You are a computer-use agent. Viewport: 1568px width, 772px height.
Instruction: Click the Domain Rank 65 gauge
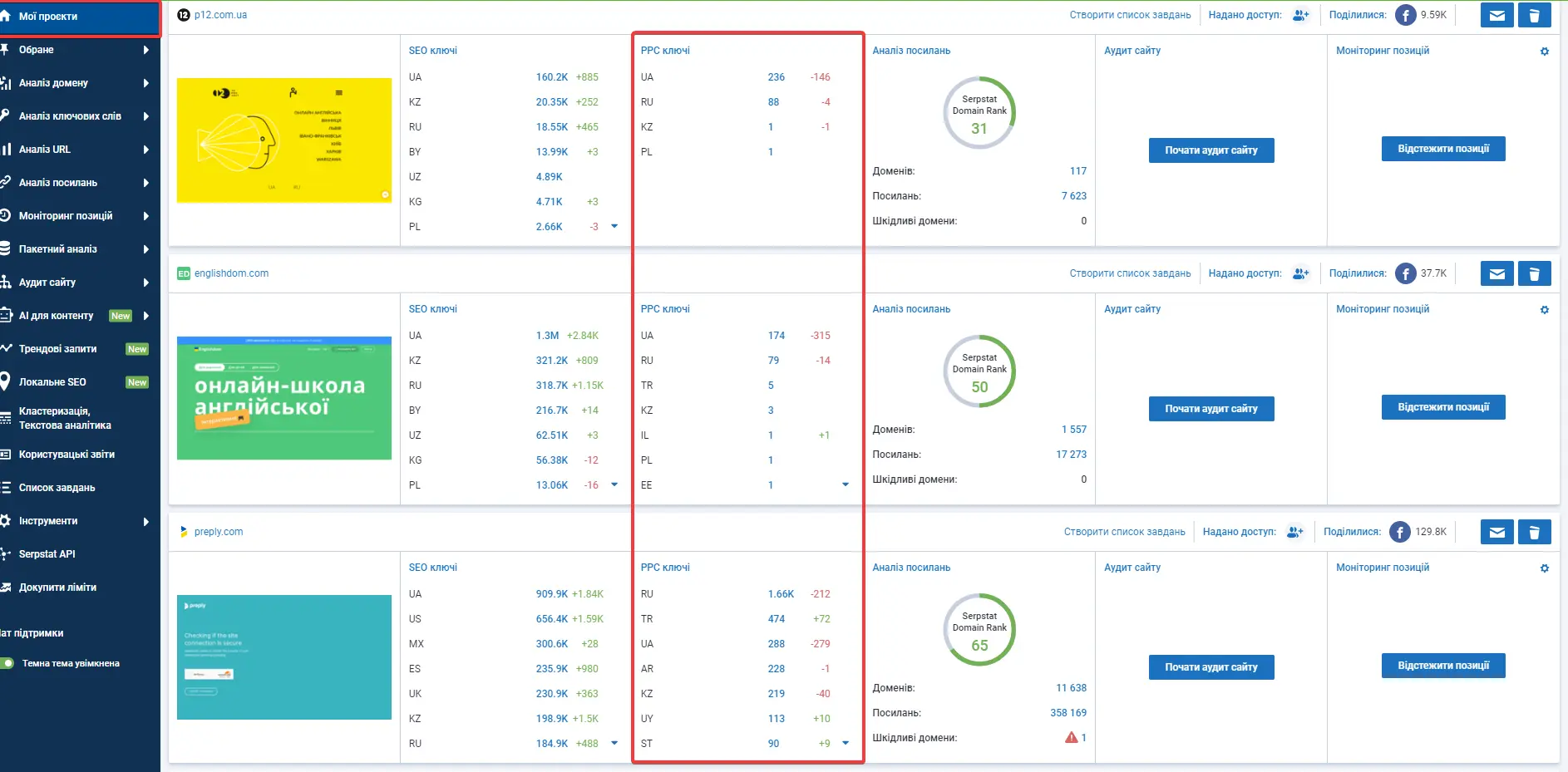pyautogui.click(x=979, y=630)
